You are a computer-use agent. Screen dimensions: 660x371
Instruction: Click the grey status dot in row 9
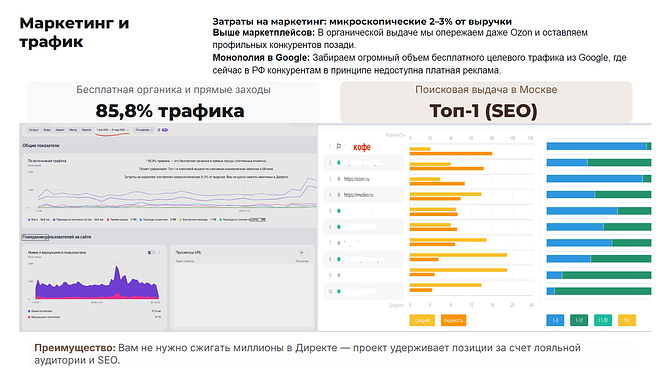click(339, 275)
